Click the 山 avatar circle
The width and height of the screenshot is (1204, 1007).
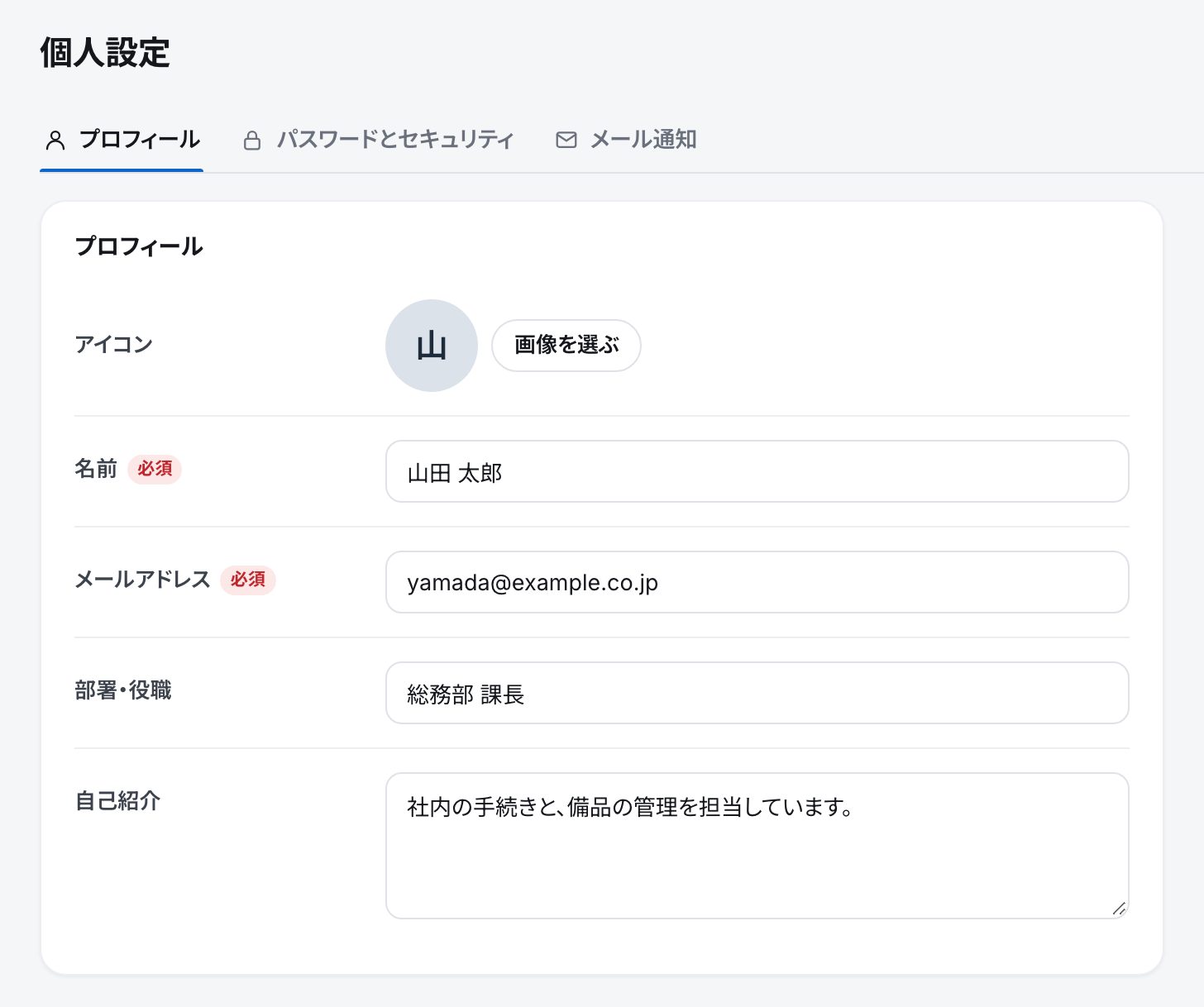click(432, 346)
